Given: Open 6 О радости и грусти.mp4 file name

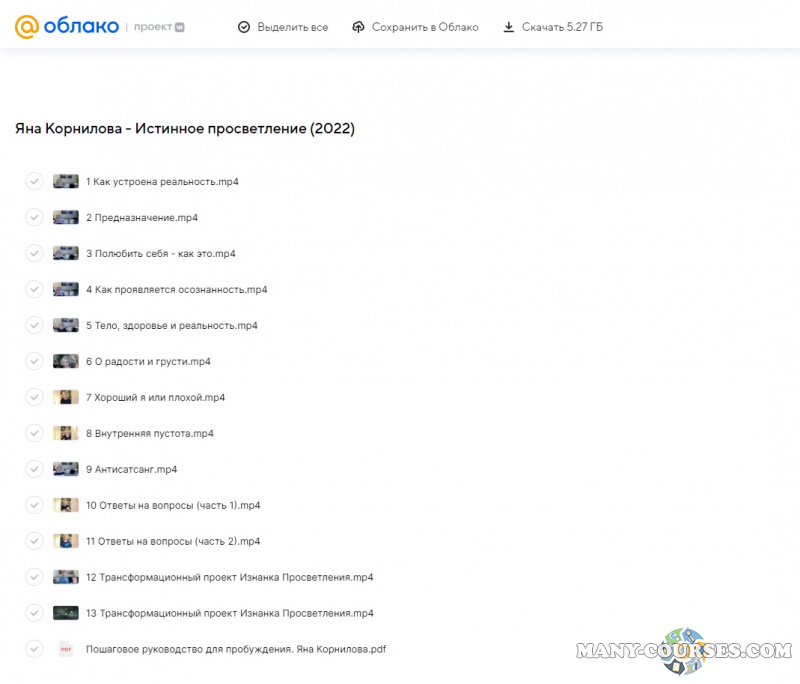Looking at the screenshot, I should pos(148,362).
